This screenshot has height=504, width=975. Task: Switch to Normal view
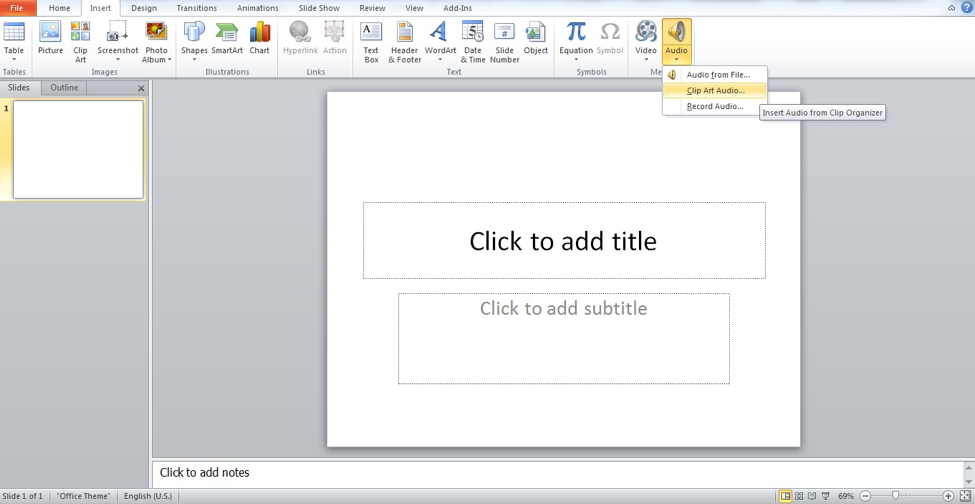[x=786, y=496]
